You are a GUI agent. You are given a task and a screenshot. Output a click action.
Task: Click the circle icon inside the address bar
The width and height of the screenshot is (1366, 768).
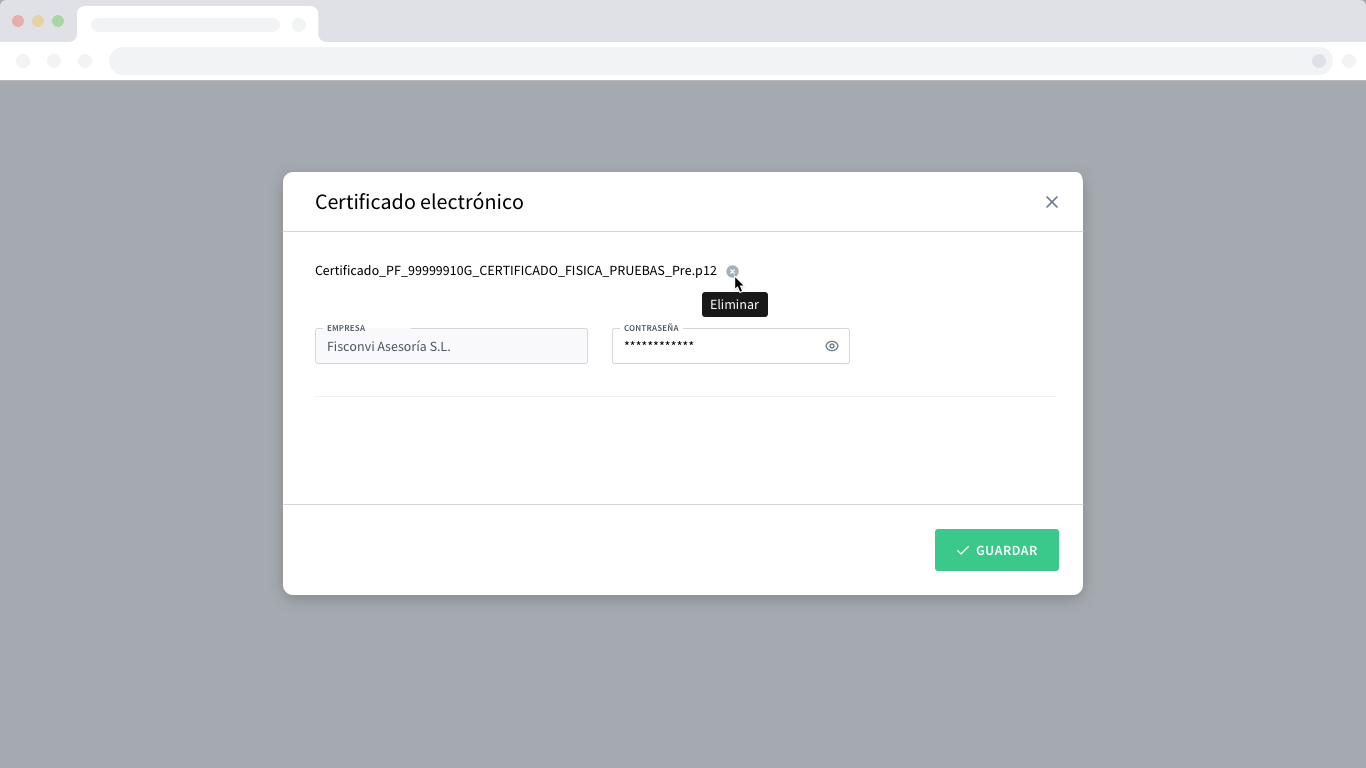click(1319, 61)
